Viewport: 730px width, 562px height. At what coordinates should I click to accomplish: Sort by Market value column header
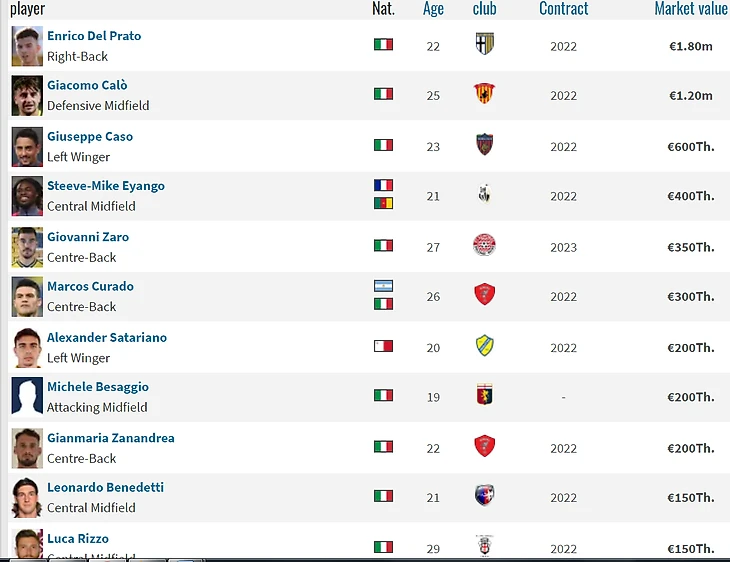pos(691,8)
